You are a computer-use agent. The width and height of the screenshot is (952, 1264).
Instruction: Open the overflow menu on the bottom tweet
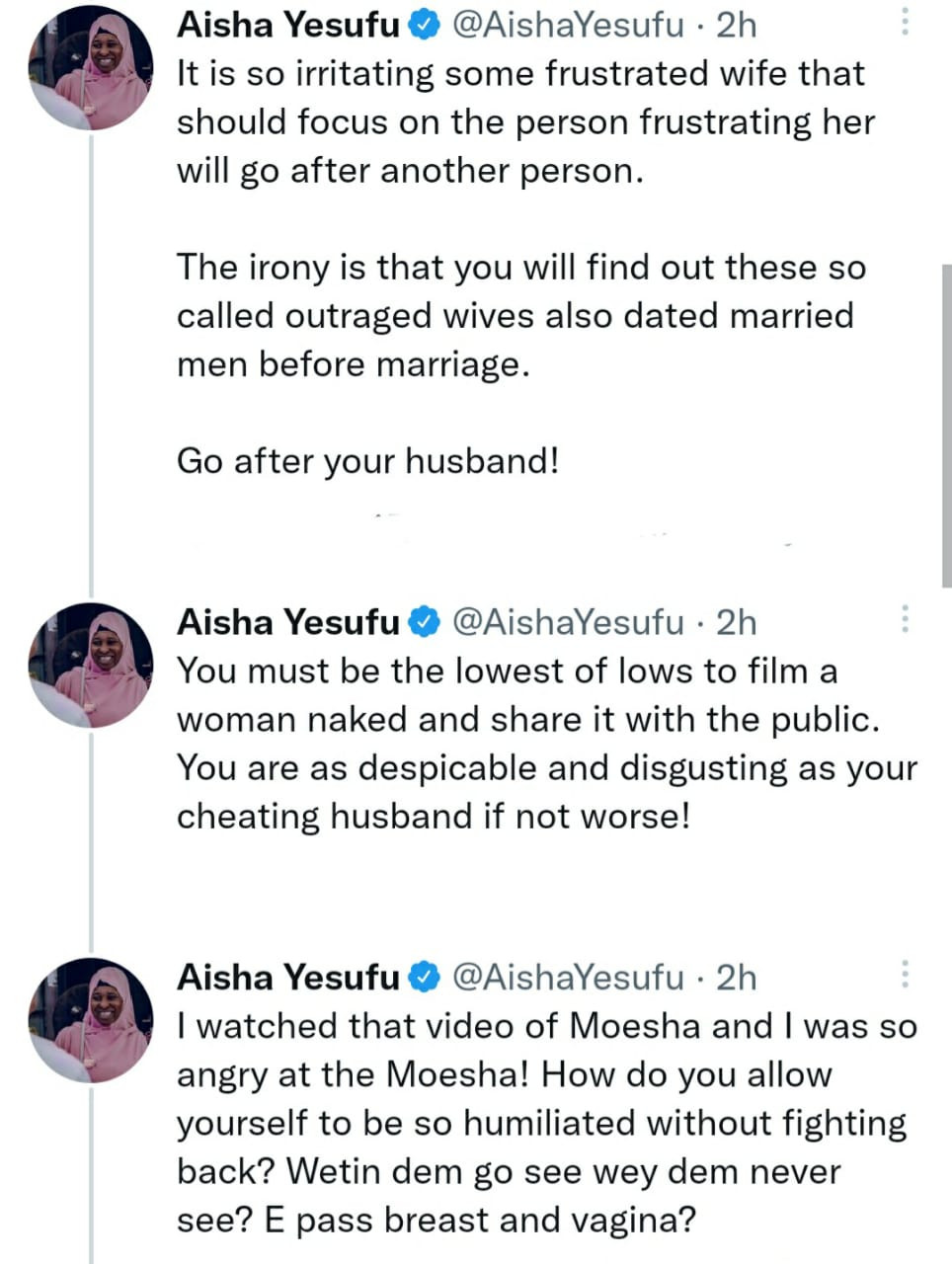tap(905, 975)
